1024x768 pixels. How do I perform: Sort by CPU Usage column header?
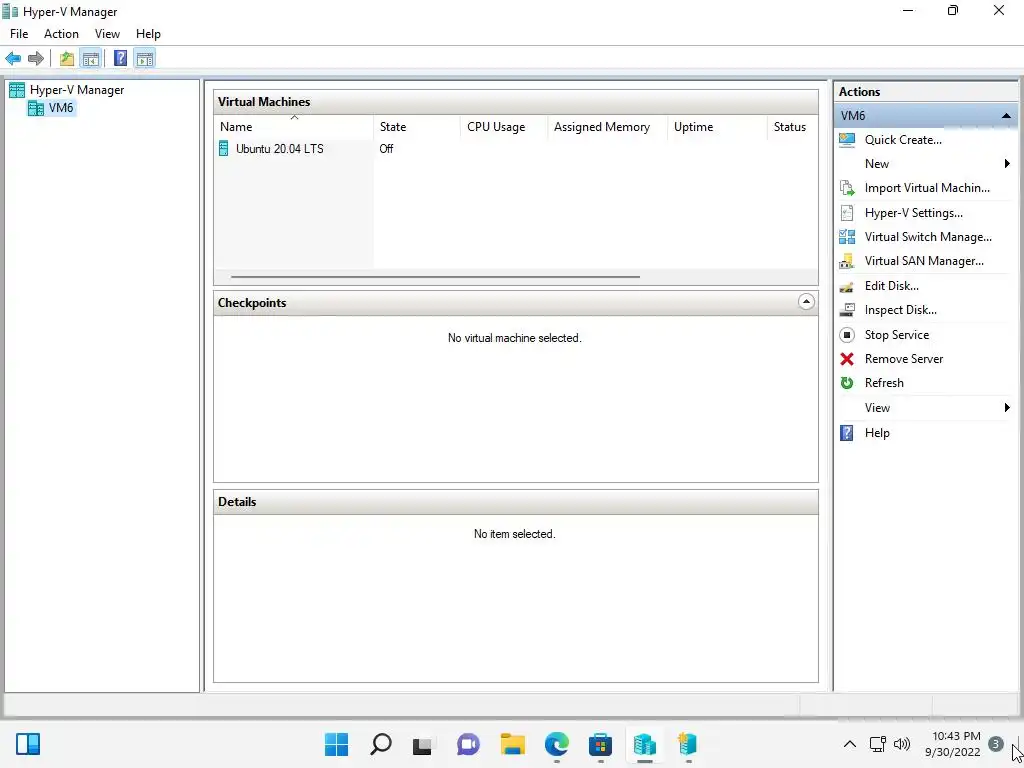[504, 127]
